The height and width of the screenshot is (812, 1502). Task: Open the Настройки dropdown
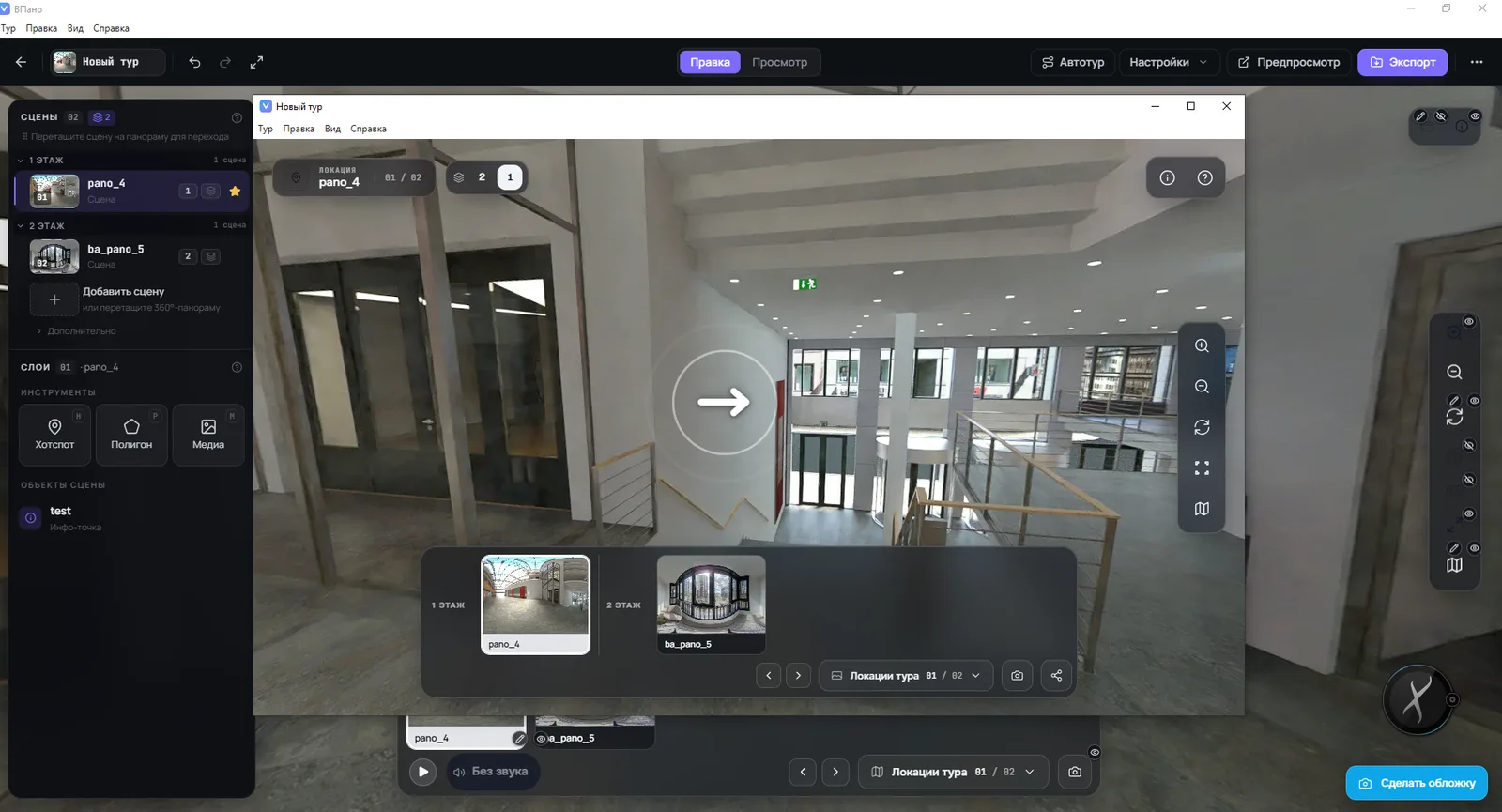[1169, 62]
